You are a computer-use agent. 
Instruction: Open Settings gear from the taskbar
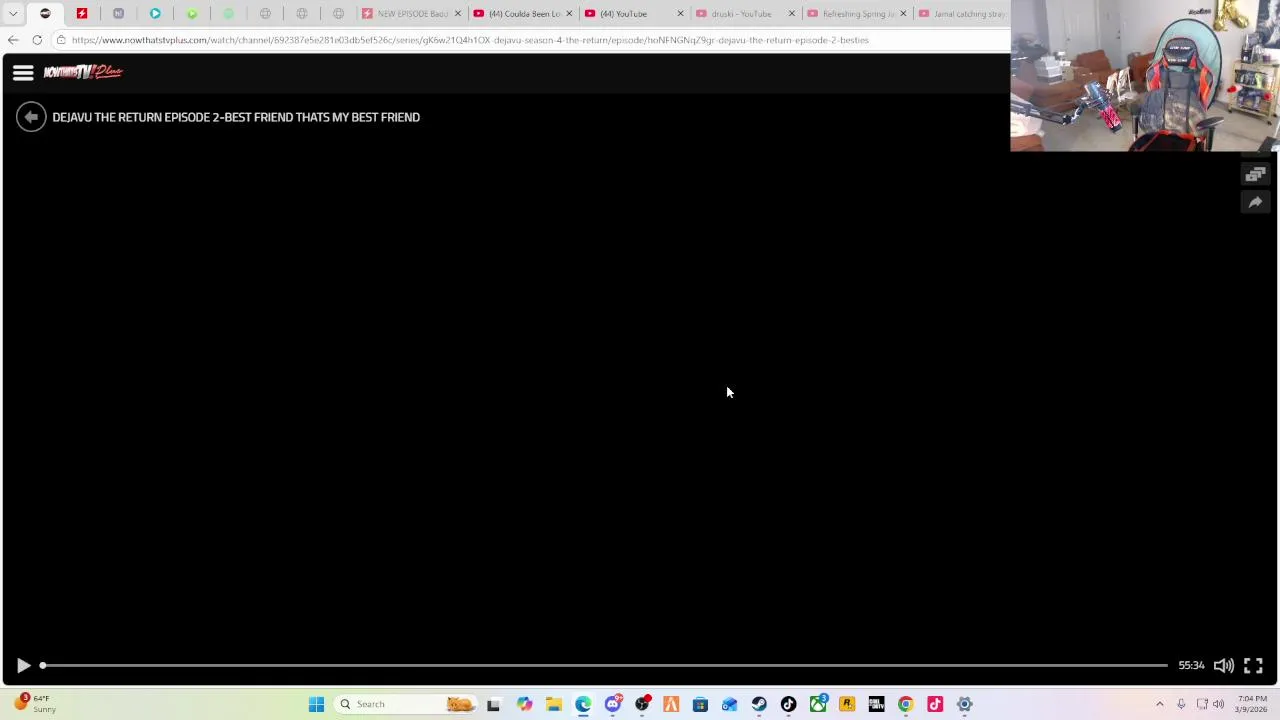965,704
